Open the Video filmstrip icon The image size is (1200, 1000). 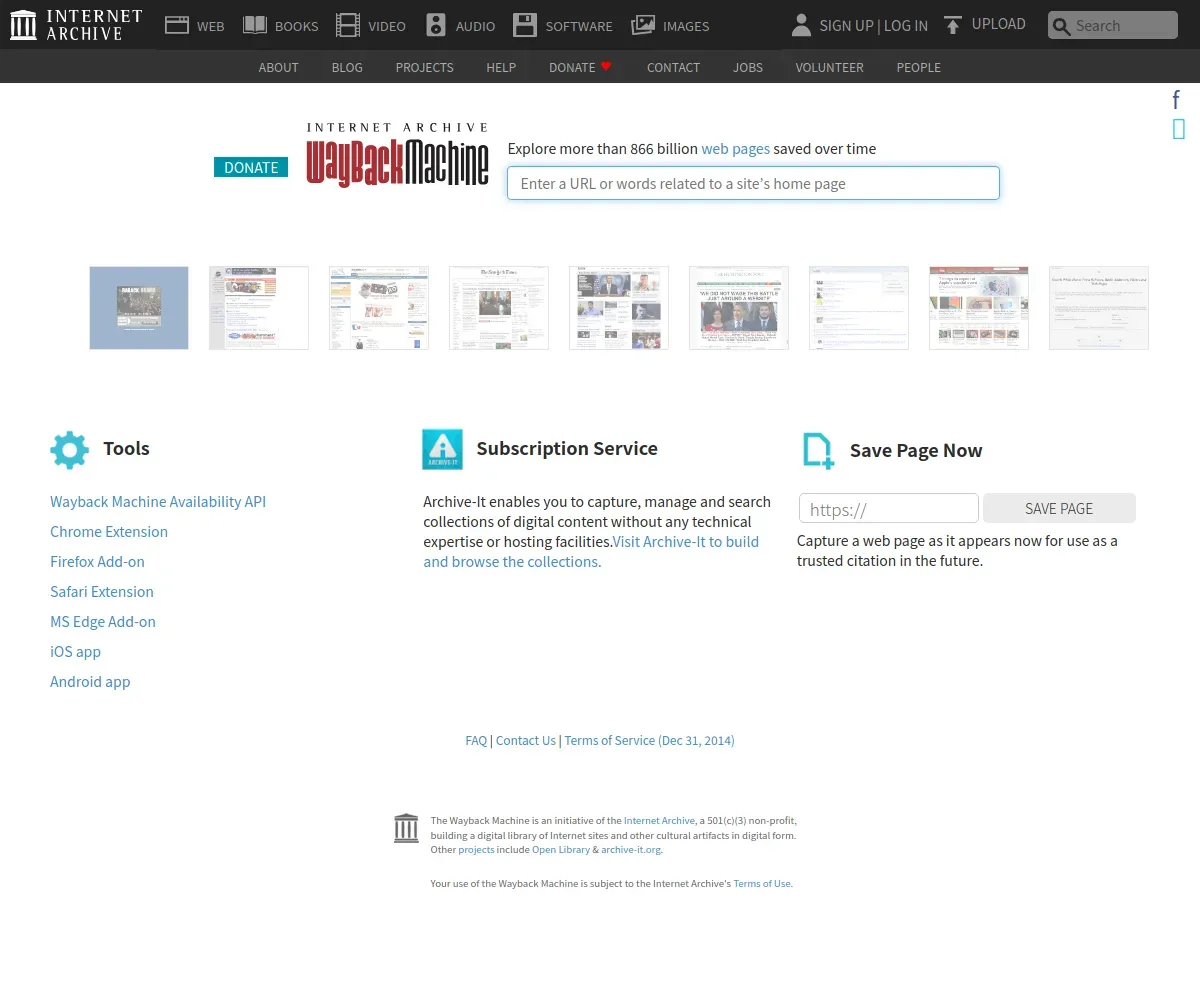click(348, 25)
